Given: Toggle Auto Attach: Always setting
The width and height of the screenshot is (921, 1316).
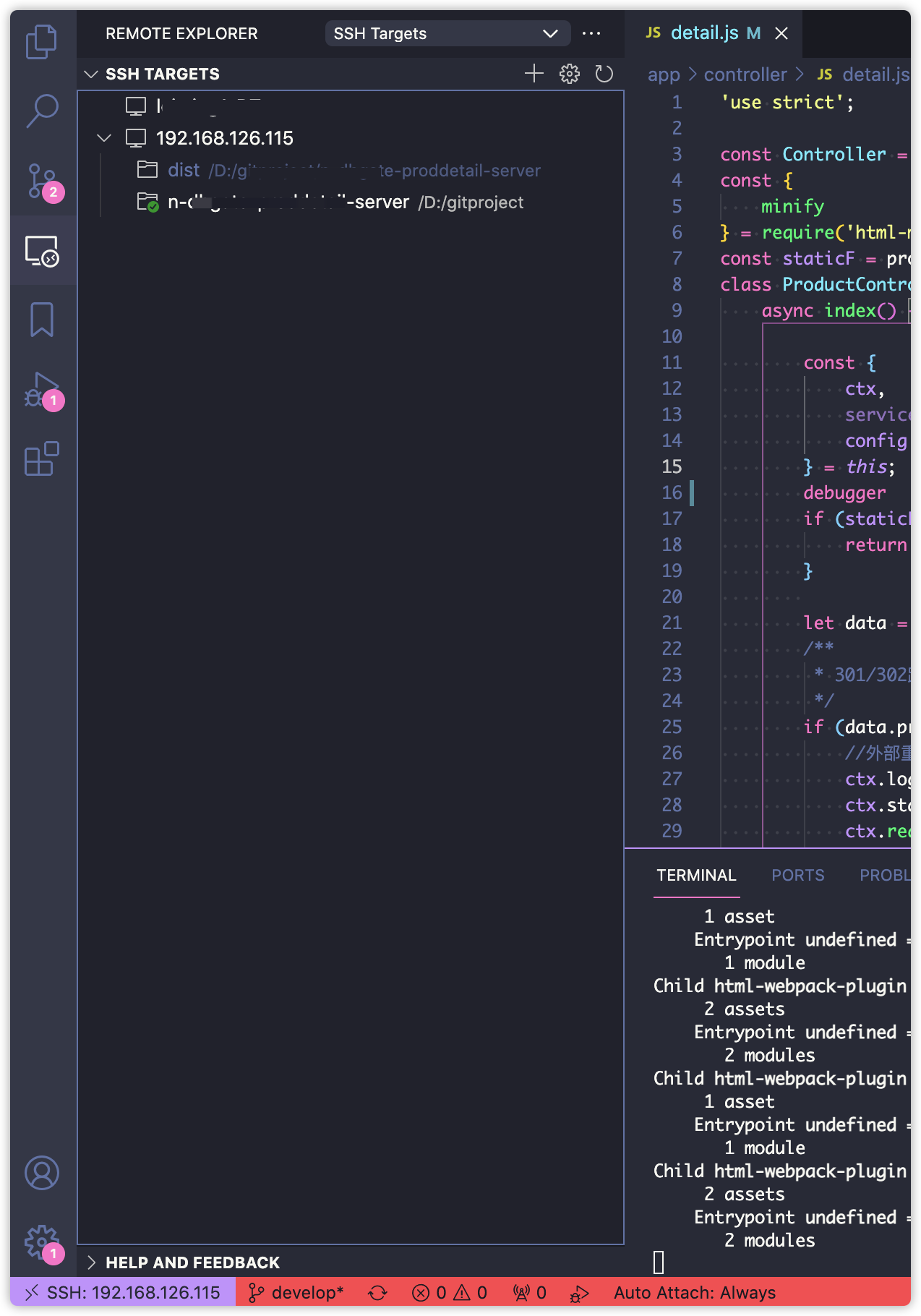Looking at the screenshot, I should coord(695,1292).
